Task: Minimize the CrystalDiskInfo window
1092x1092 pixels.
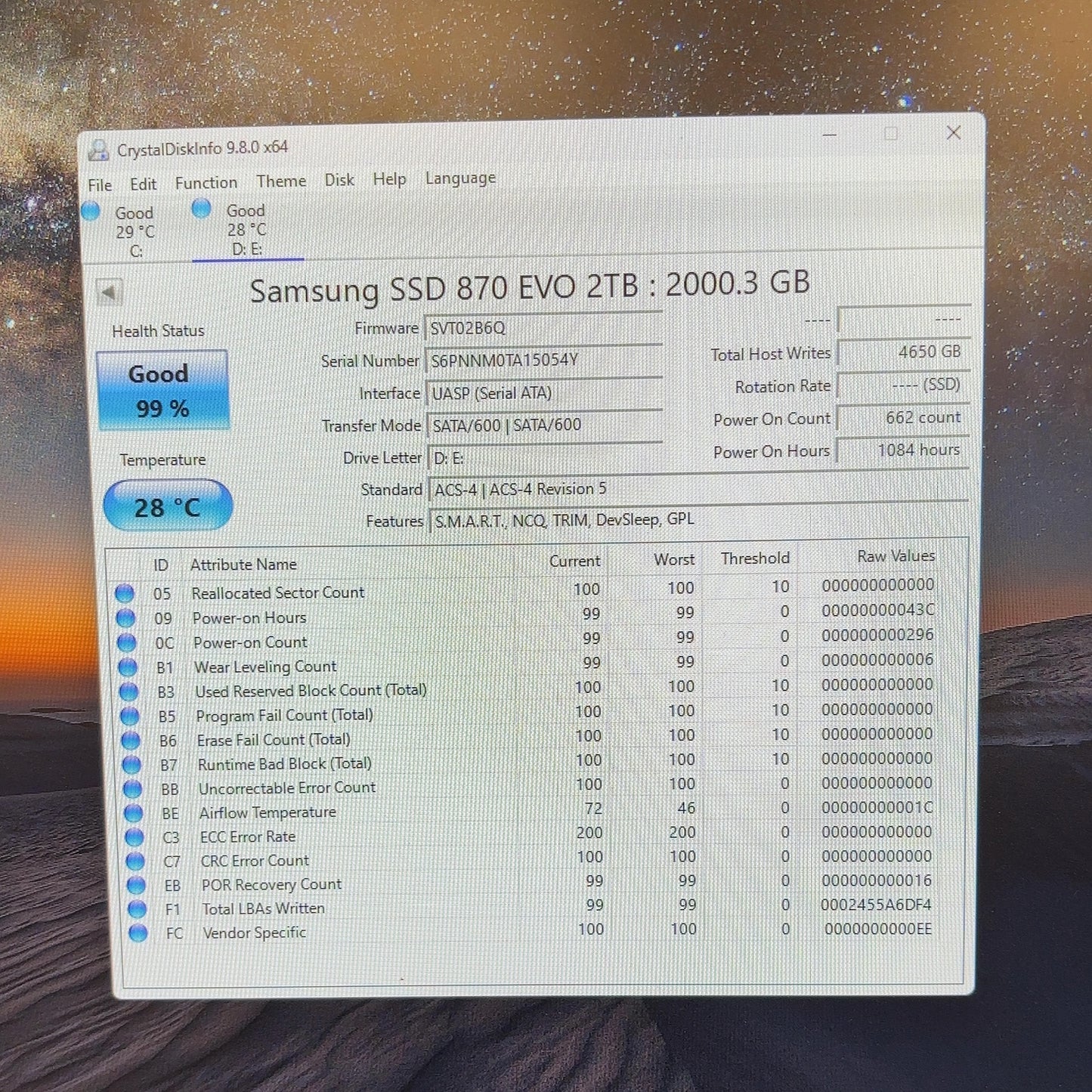Action: tap(829, 135)
